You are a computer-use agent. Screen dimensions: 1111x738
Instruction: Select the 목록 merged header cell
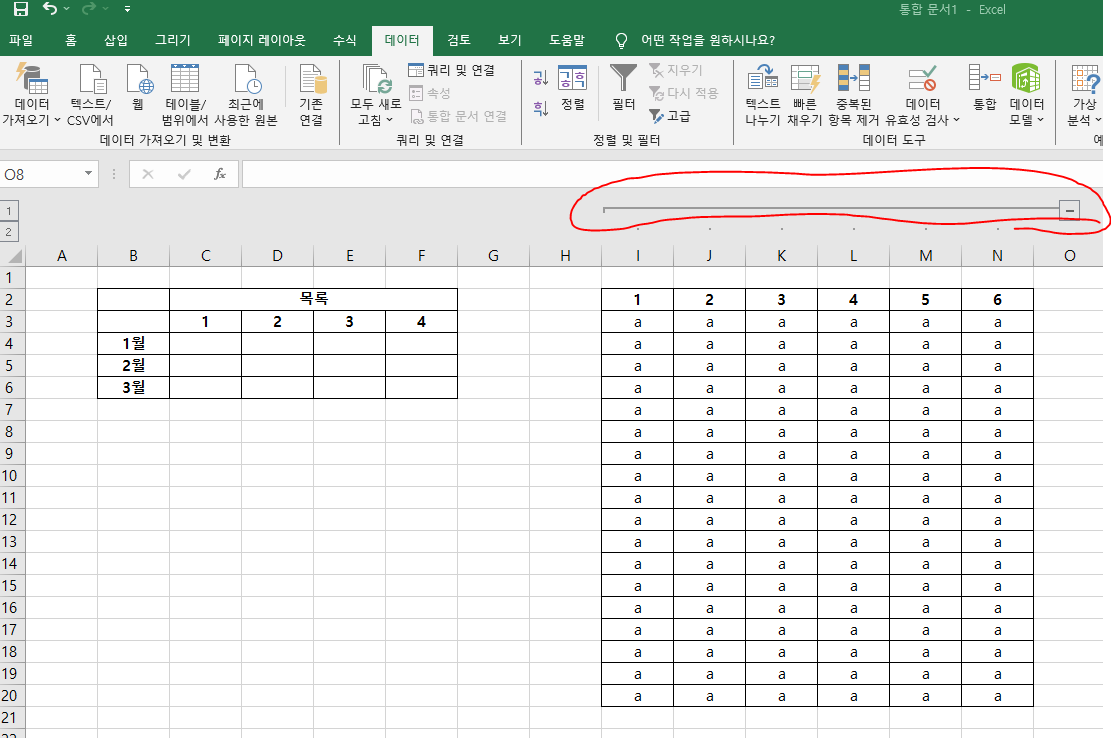pyautogui.click(x=314, y=300)
